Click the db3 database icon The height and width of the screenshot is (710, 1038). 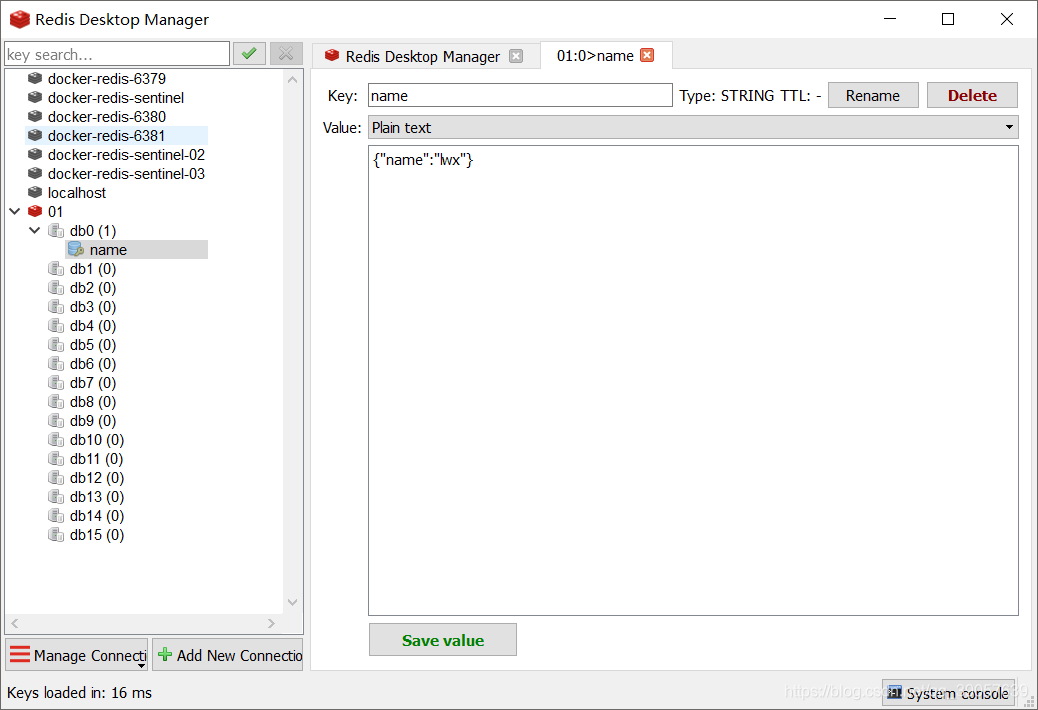[56, 307]
